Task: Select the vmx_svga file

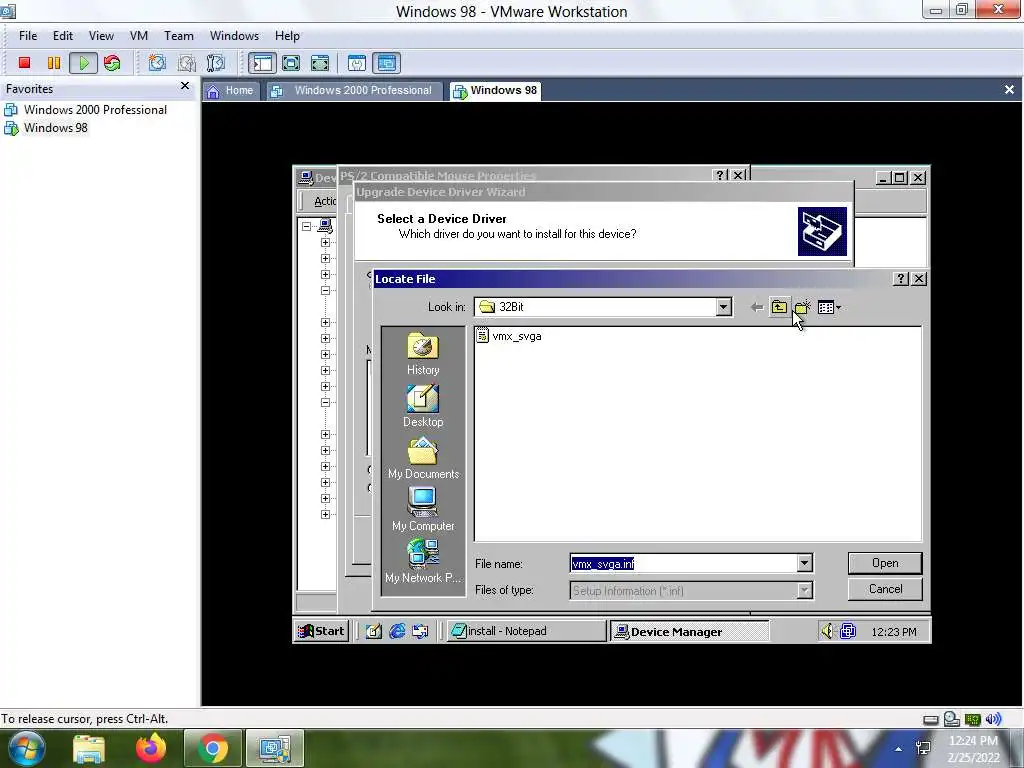Action: 509,336
